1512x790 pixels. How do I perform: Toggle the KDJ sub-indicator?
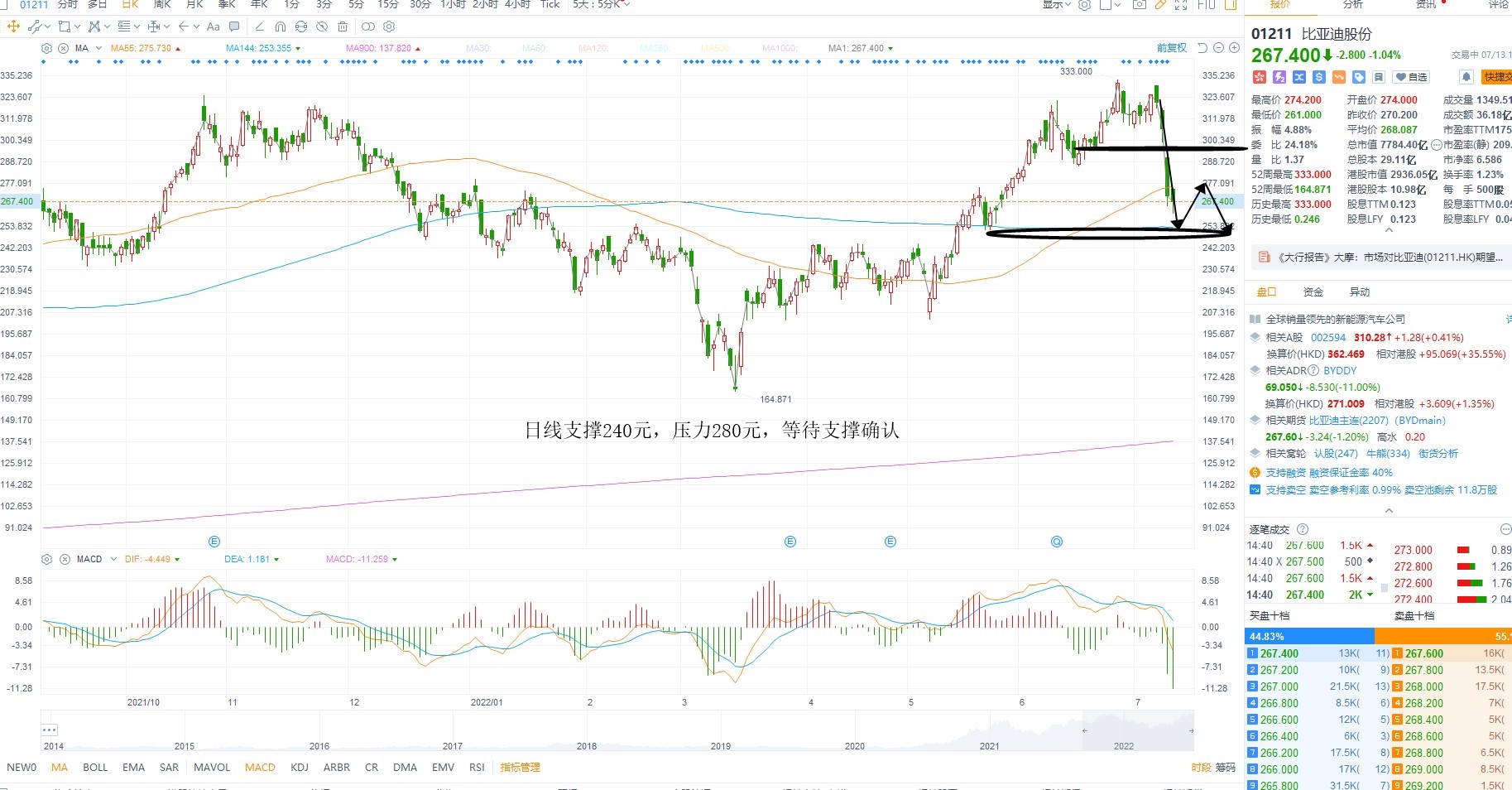(x=300, y=768)
